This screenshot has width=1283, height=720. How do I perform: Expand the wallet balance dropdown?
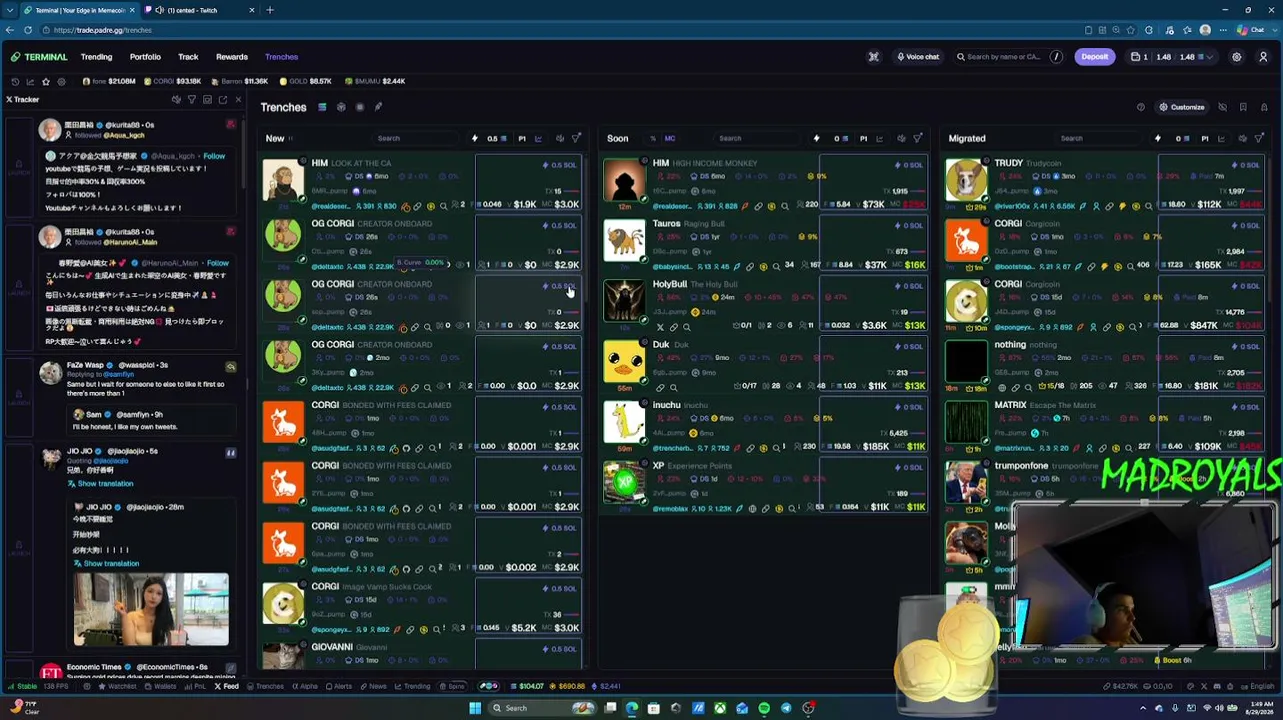coord(1170,57)
